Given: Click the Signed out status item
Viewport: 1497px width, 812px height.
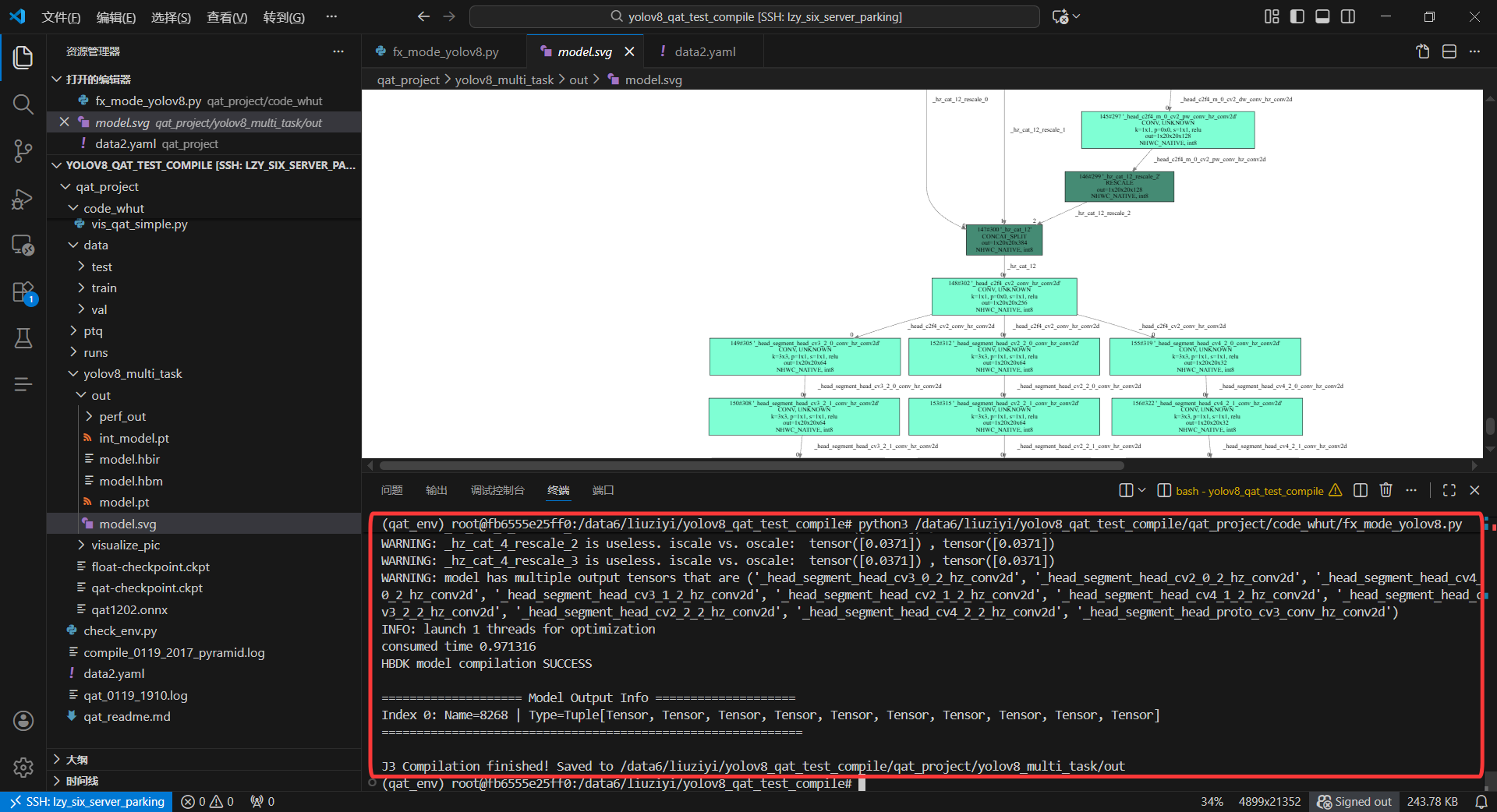Looking at the screenshot, I should (1354, 802).
